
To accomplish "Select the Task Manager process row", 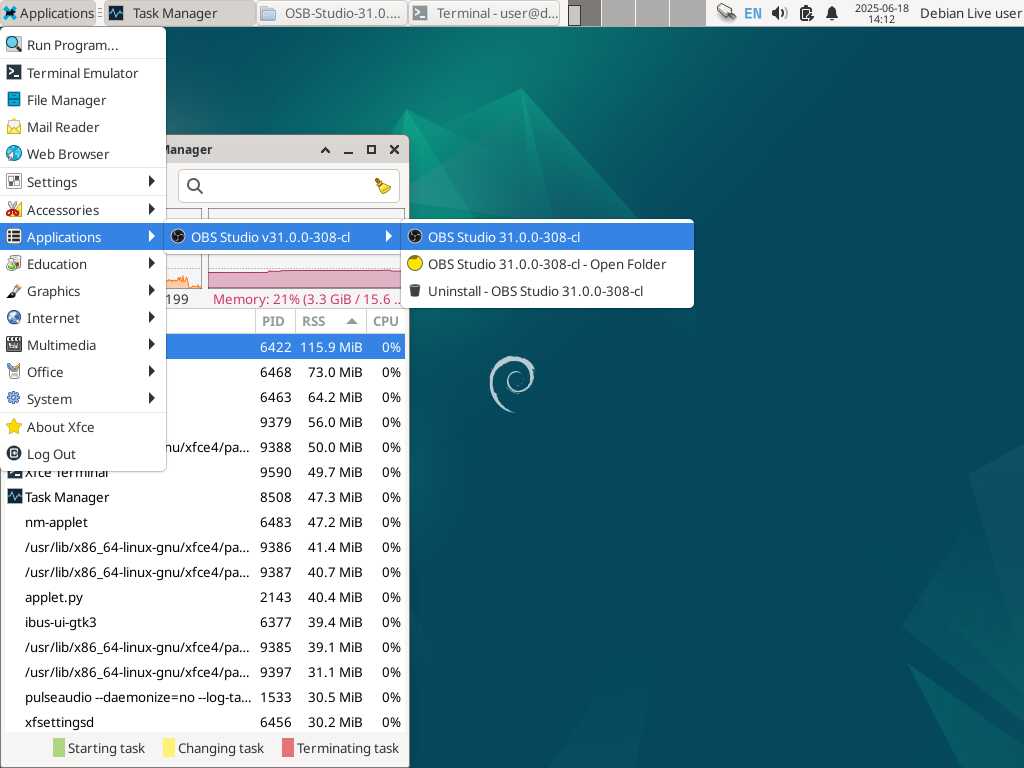I will pyautogui.click(x=202, y=498).
